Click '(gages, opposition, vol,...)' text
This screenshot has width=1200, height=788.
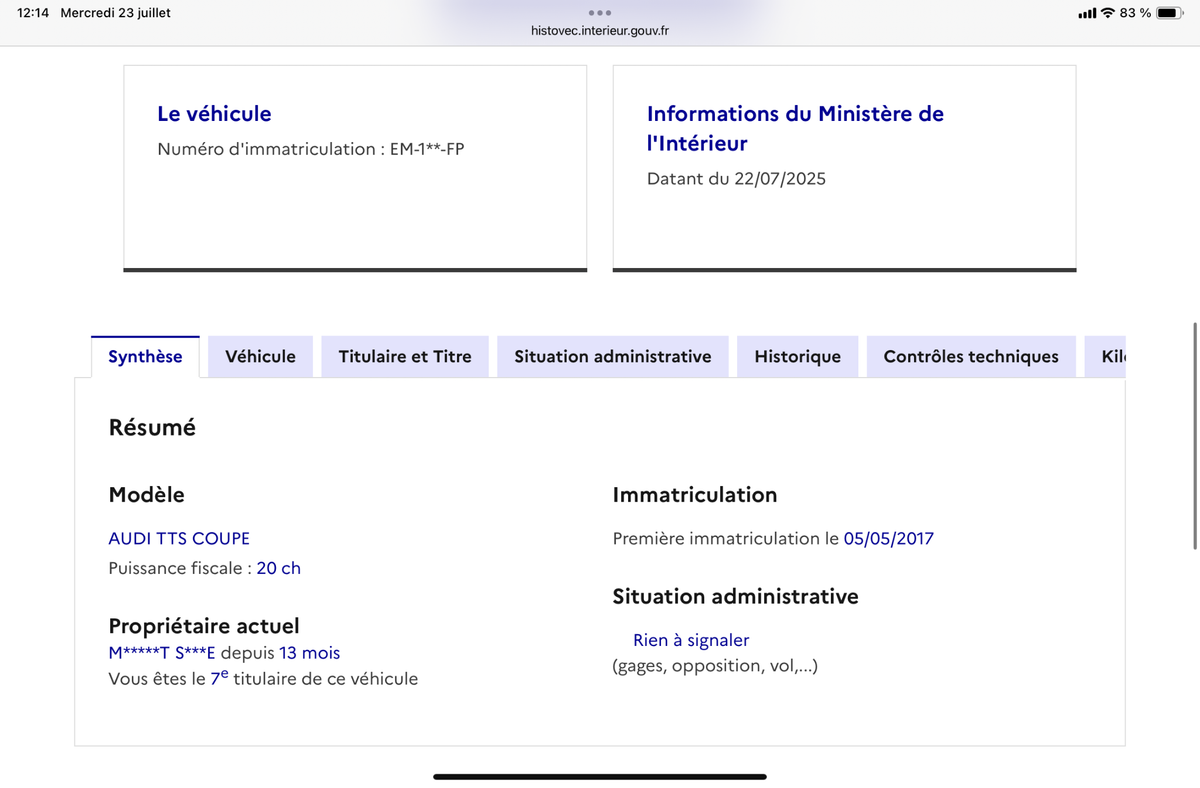(x=715, y=666)
